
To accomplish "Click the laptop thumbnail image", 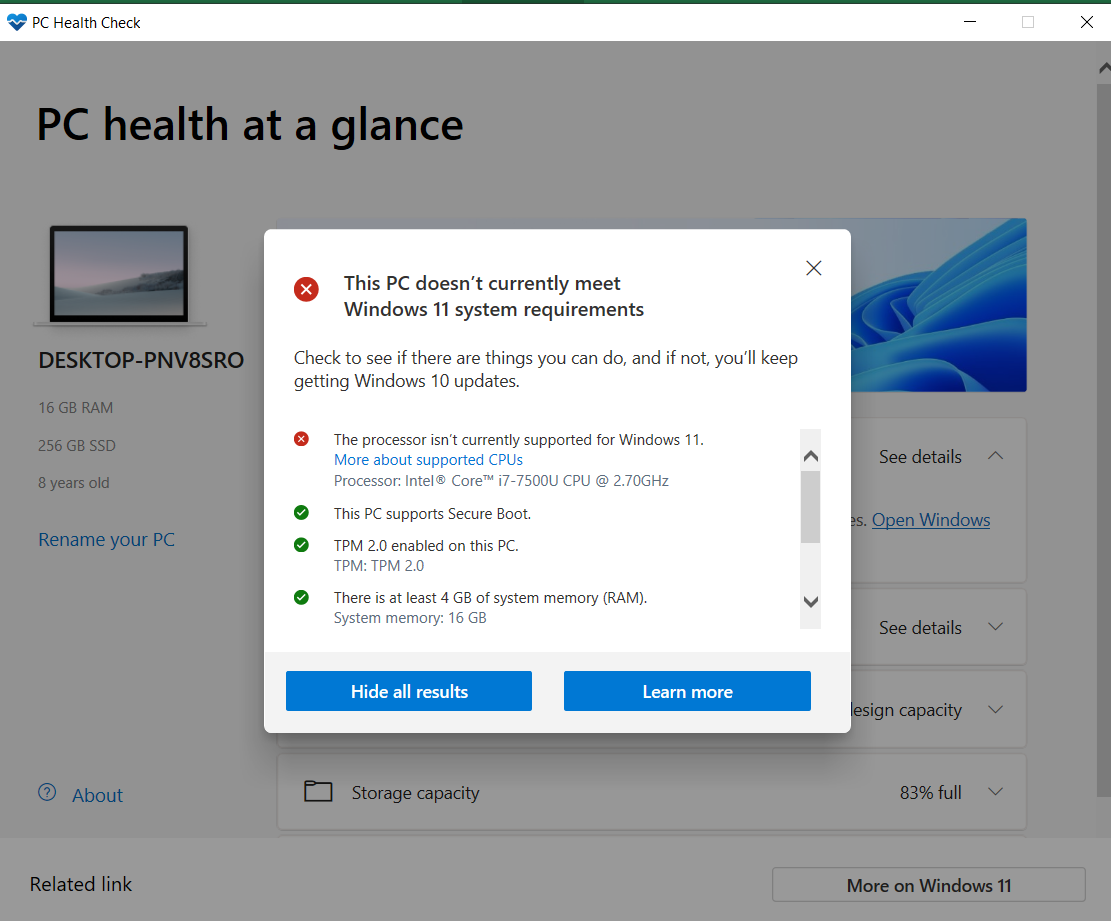I will [119, 275].
